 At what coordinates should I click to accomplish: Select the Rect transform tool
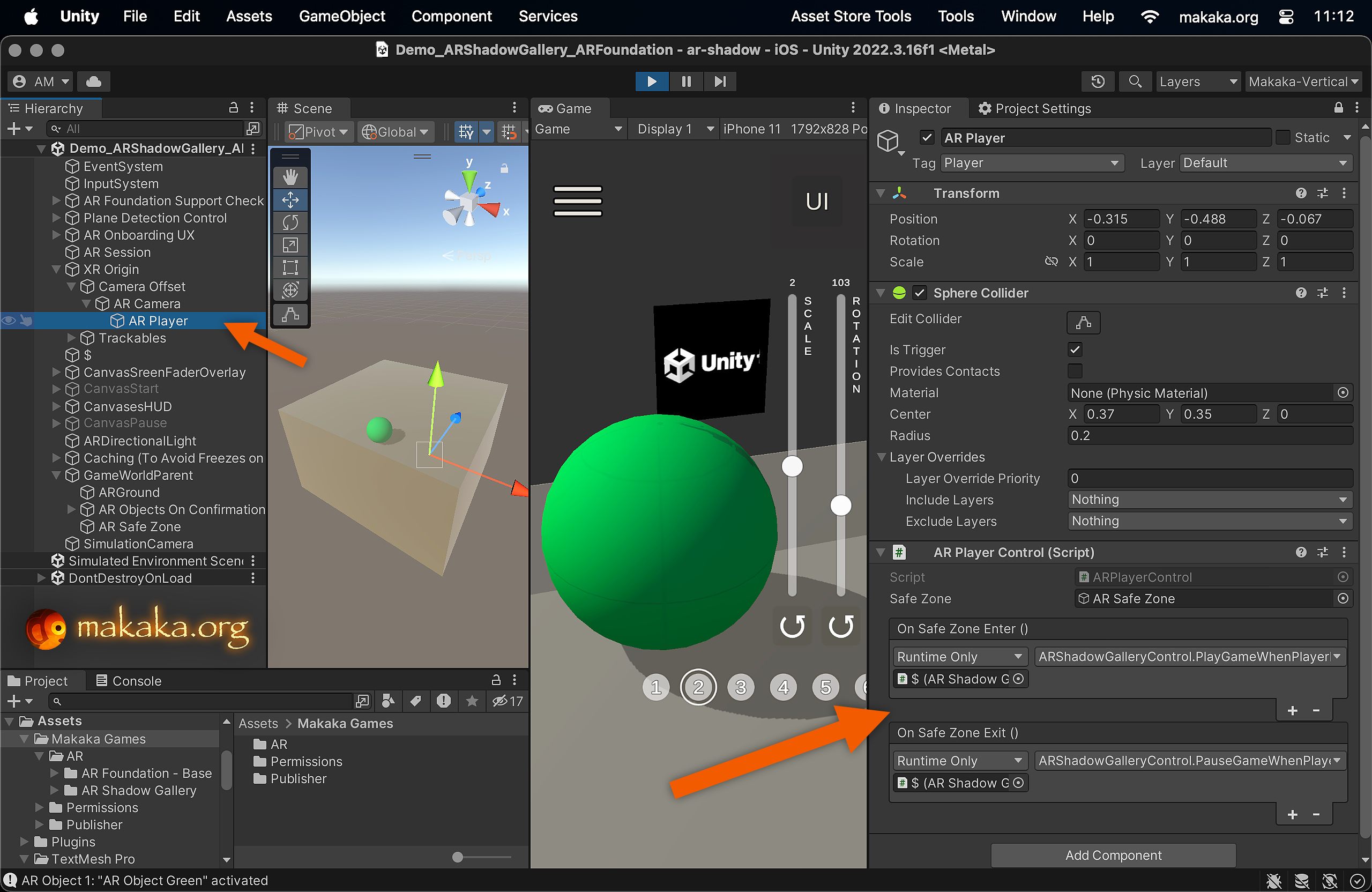tap(290, 267)
